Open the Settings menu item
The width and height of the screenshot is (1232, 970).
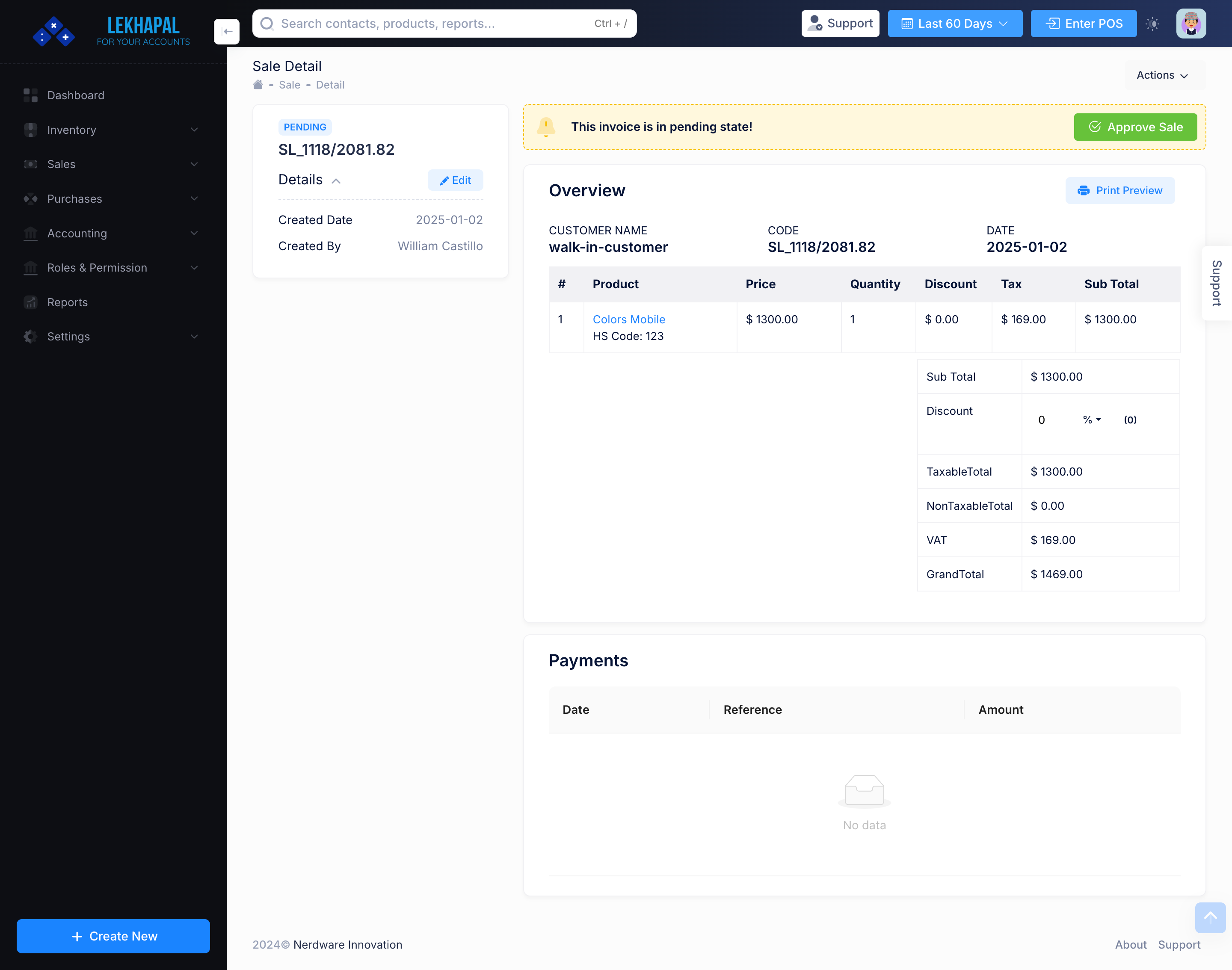(x=68, y=336)
